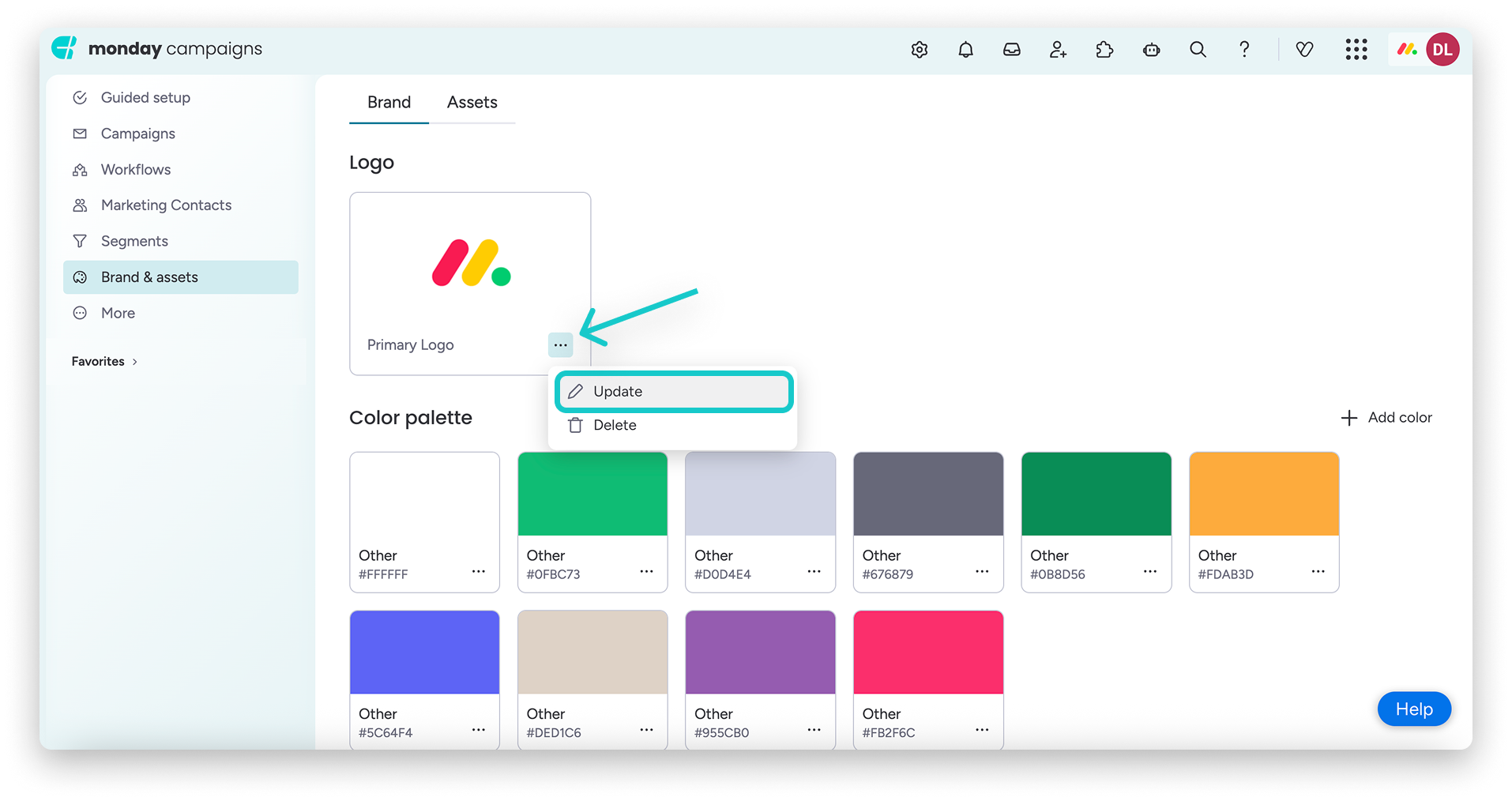Select the purple #955CB0 color swatch
The height and width of the screenshot is (801, 1512).
point(760,652)
